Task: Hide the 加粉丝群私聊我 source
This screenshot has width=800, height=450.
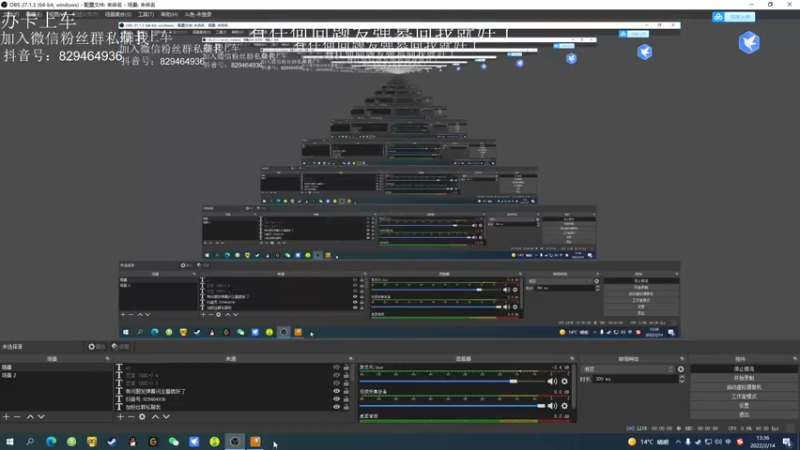Action: click(x=336, y=407)
